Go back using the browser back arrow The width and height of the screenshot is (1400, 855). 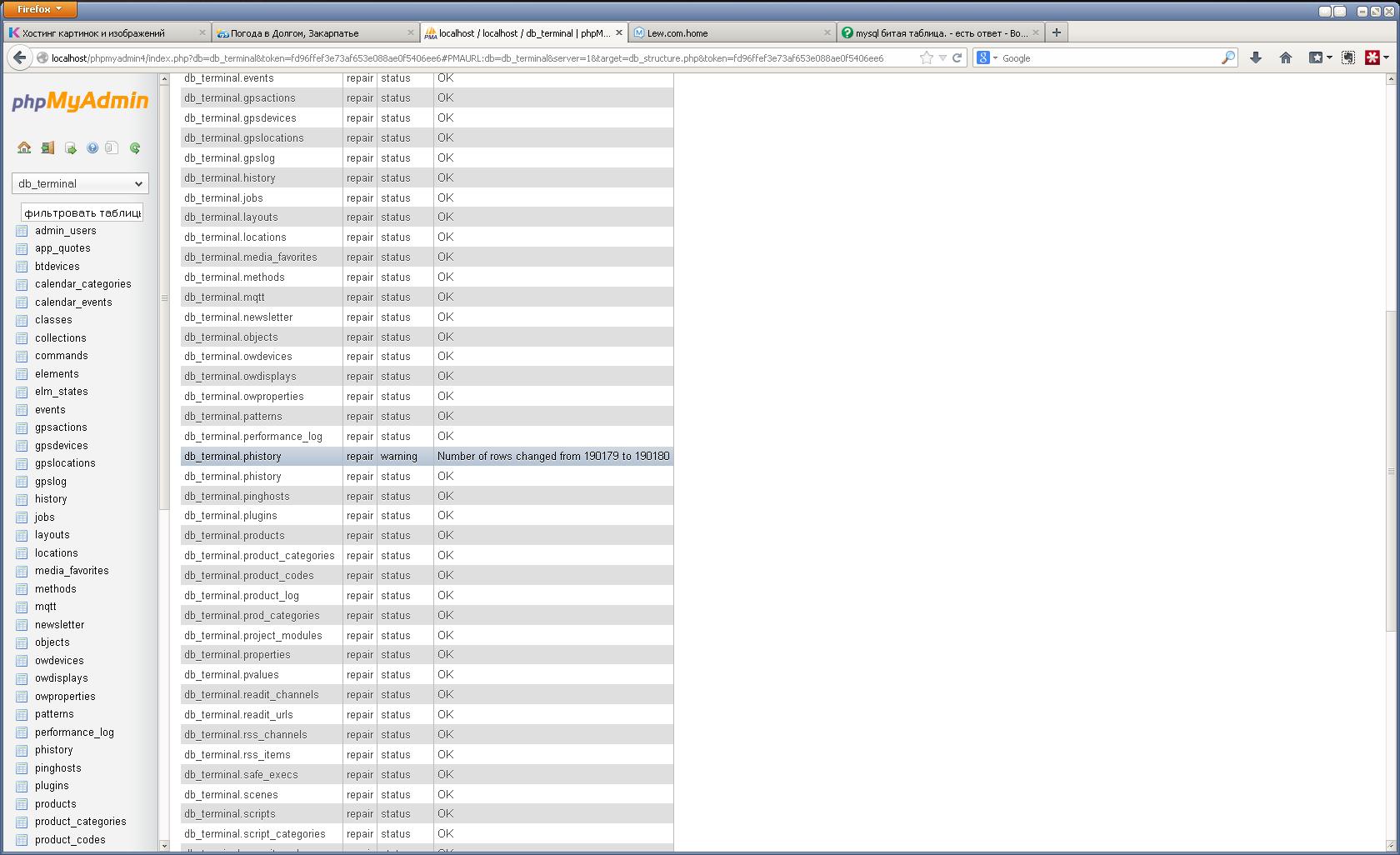pyautogui.click(x=18, y=57)
